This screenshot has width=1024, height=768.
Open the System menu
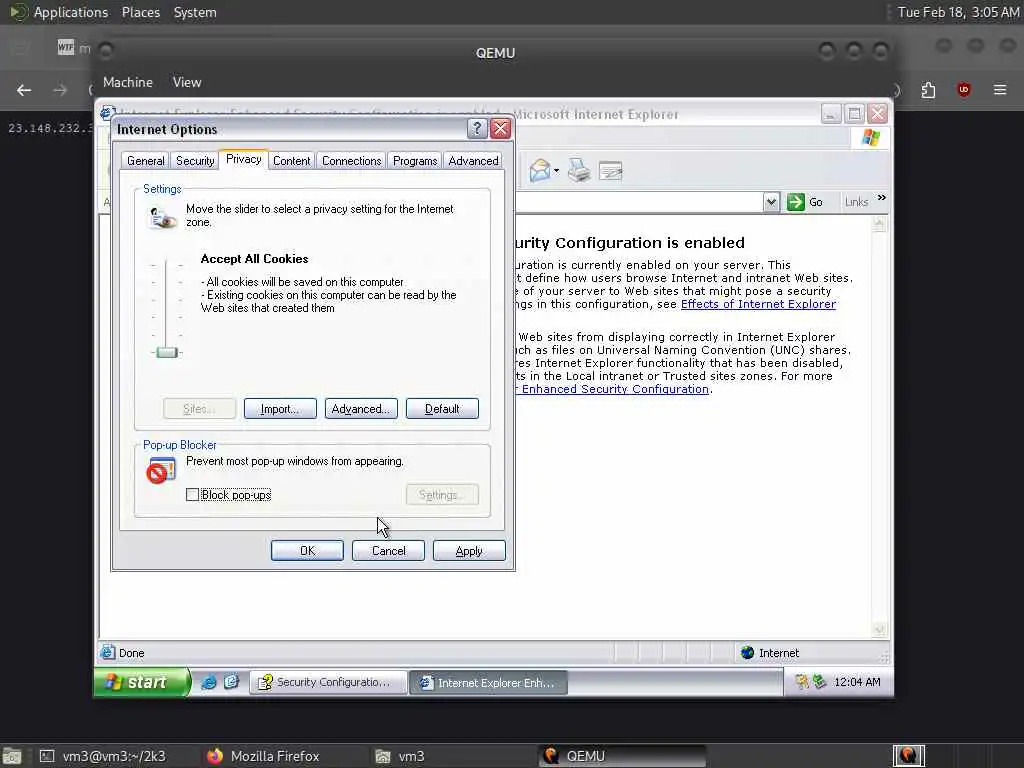click(x=195, y=12)
